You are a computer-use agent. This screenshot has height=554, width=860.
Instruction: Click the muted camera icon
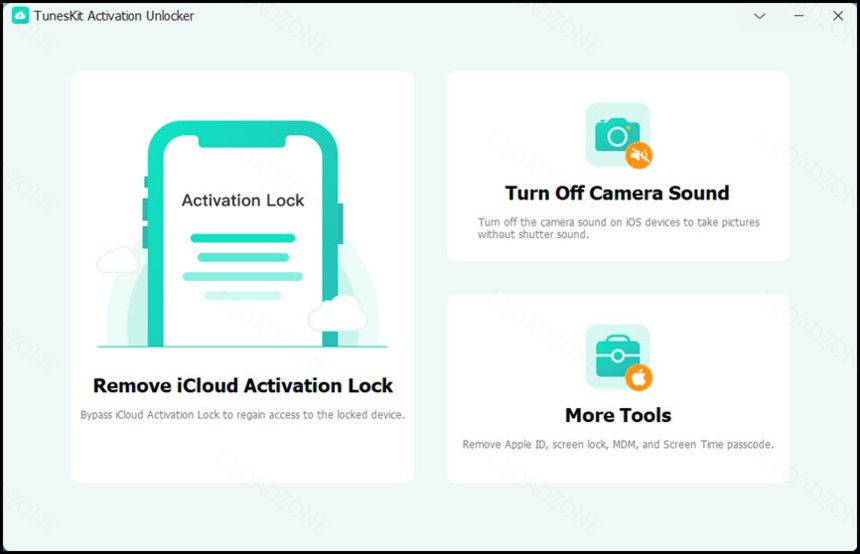coord(619,135)
